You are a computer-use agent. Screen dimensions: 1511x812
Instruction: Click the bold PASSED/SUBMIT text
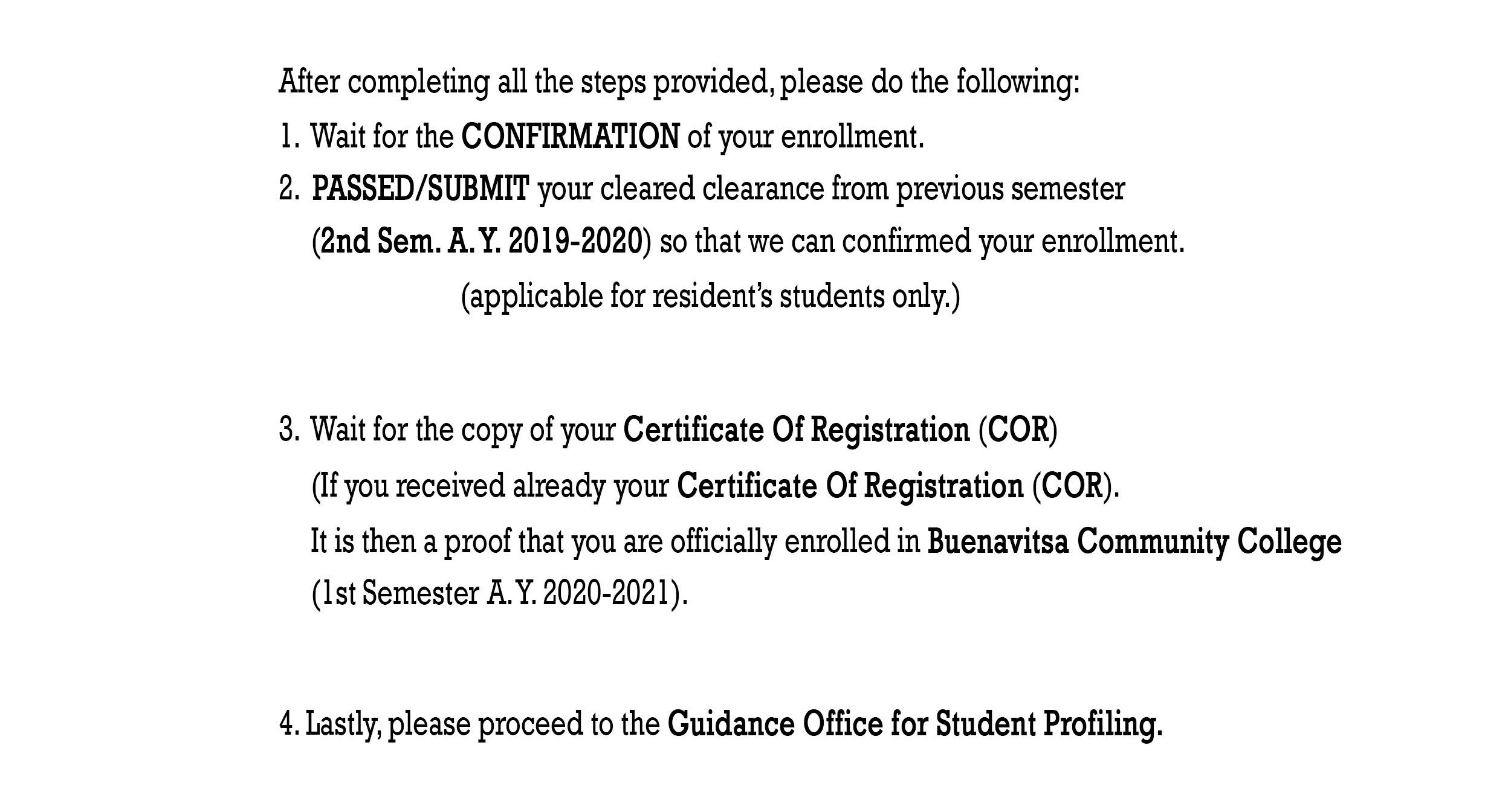click(421, 189)
